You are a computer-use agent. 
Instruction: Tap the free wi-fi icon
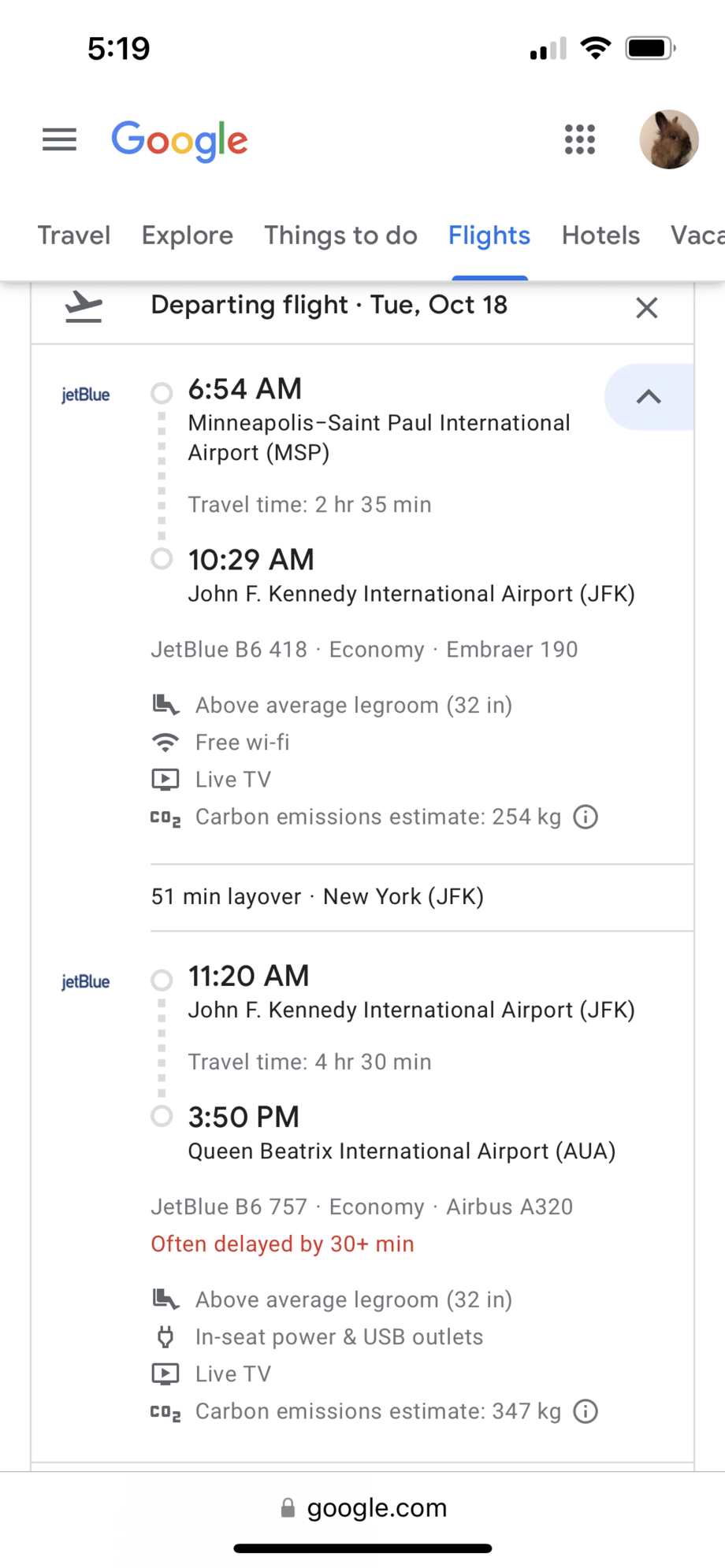165,742
